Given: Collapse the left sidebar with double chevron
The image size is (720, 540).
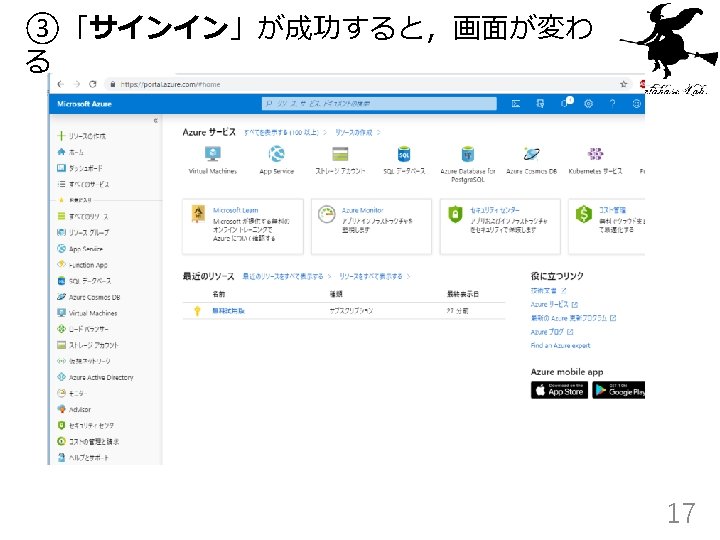Looking at the screenshot, I should point(156,120).
